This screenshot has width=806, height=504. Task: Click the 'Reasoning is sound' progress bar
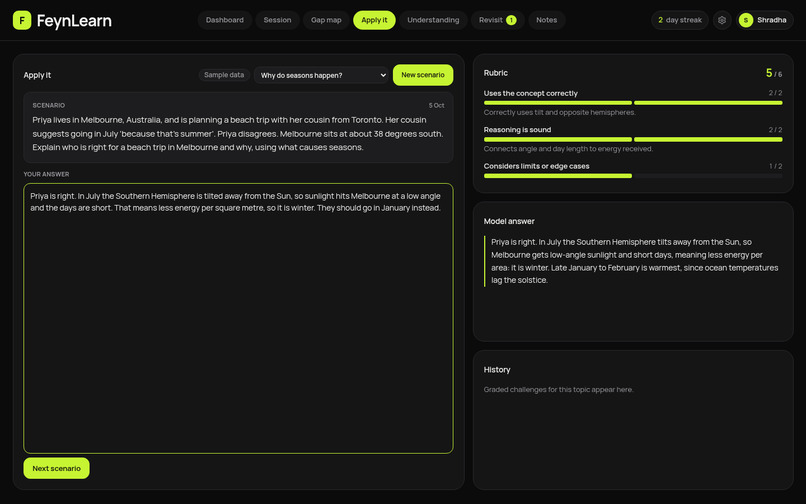tap(633, 139)
